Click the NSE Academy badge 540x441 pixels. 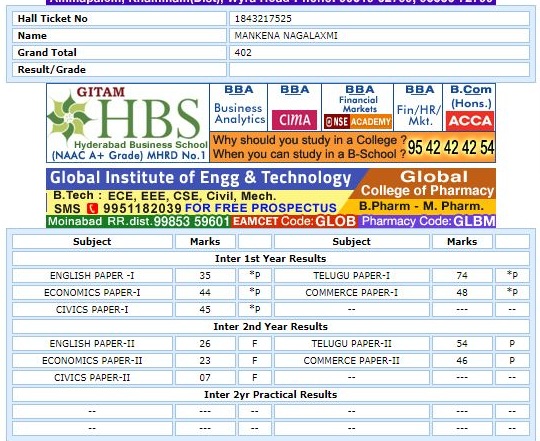click(358, 122)
